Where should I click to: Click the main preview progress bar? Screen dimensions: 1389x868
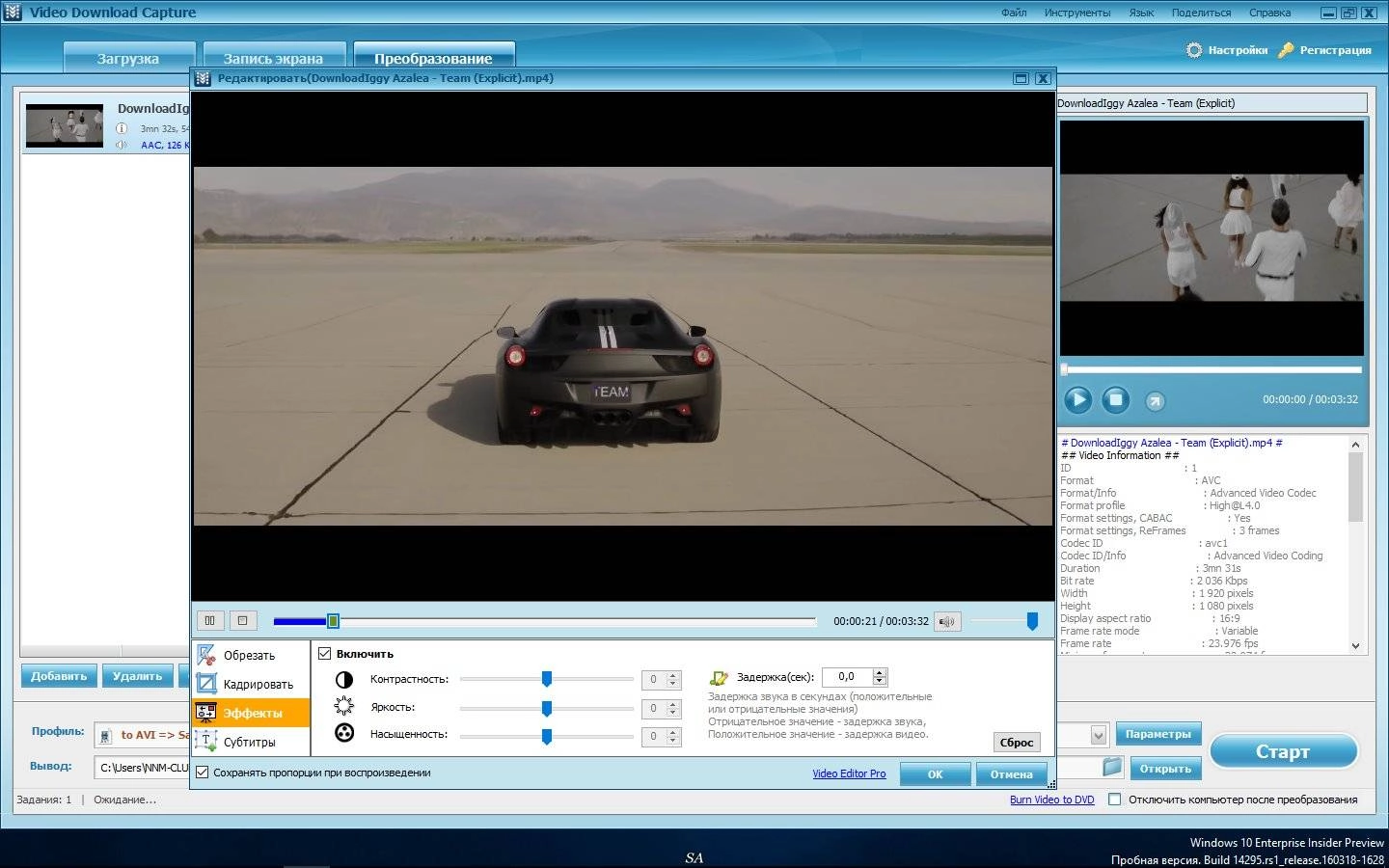pos(1212,369)
